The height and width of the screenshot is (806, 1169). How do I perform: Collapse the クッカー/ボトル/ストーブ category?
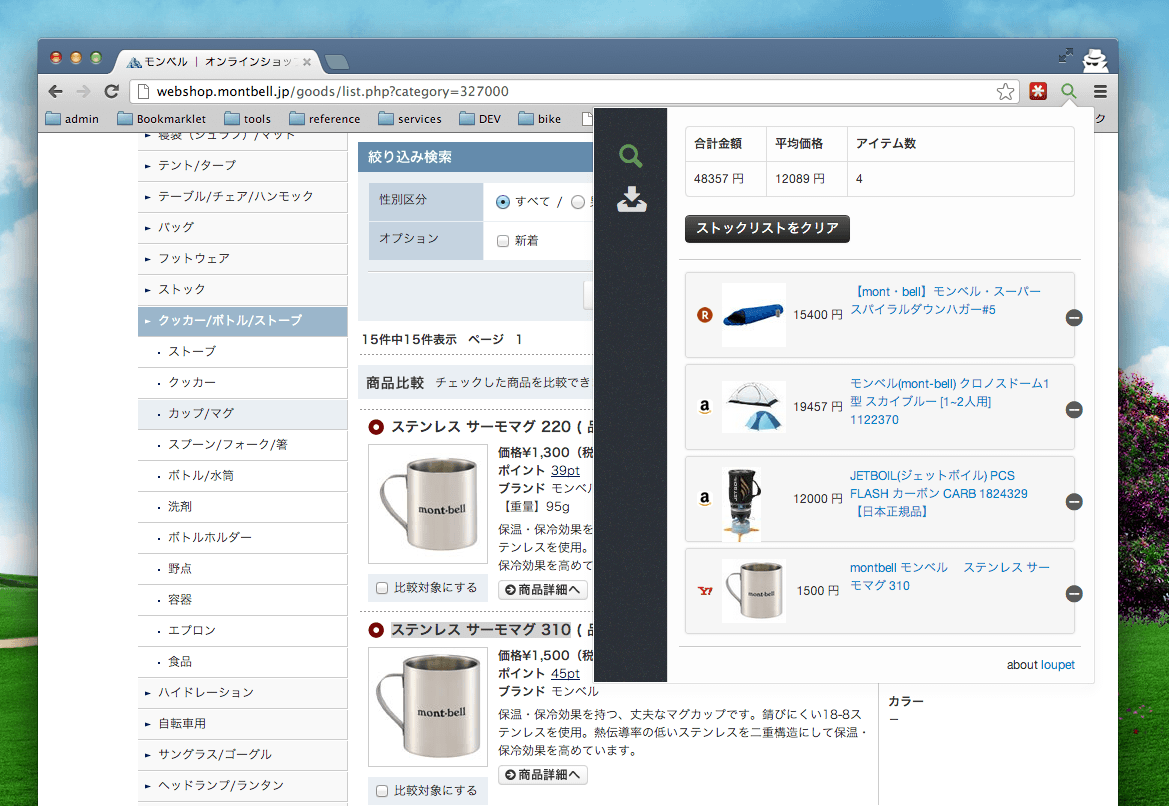pyautogui.click(x=243, y=321)
